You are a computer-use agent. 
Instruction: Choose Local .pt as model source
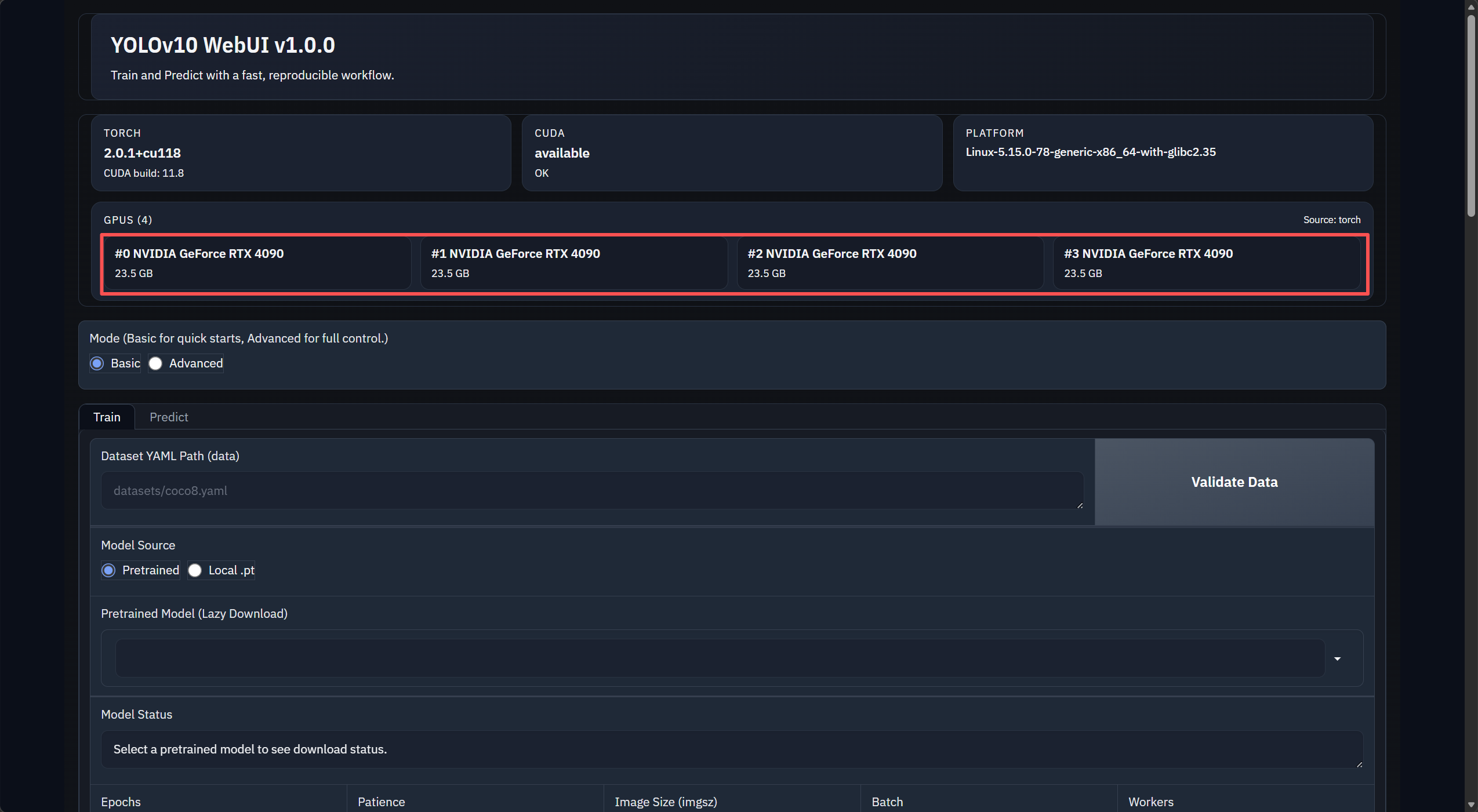click(195, 570)
